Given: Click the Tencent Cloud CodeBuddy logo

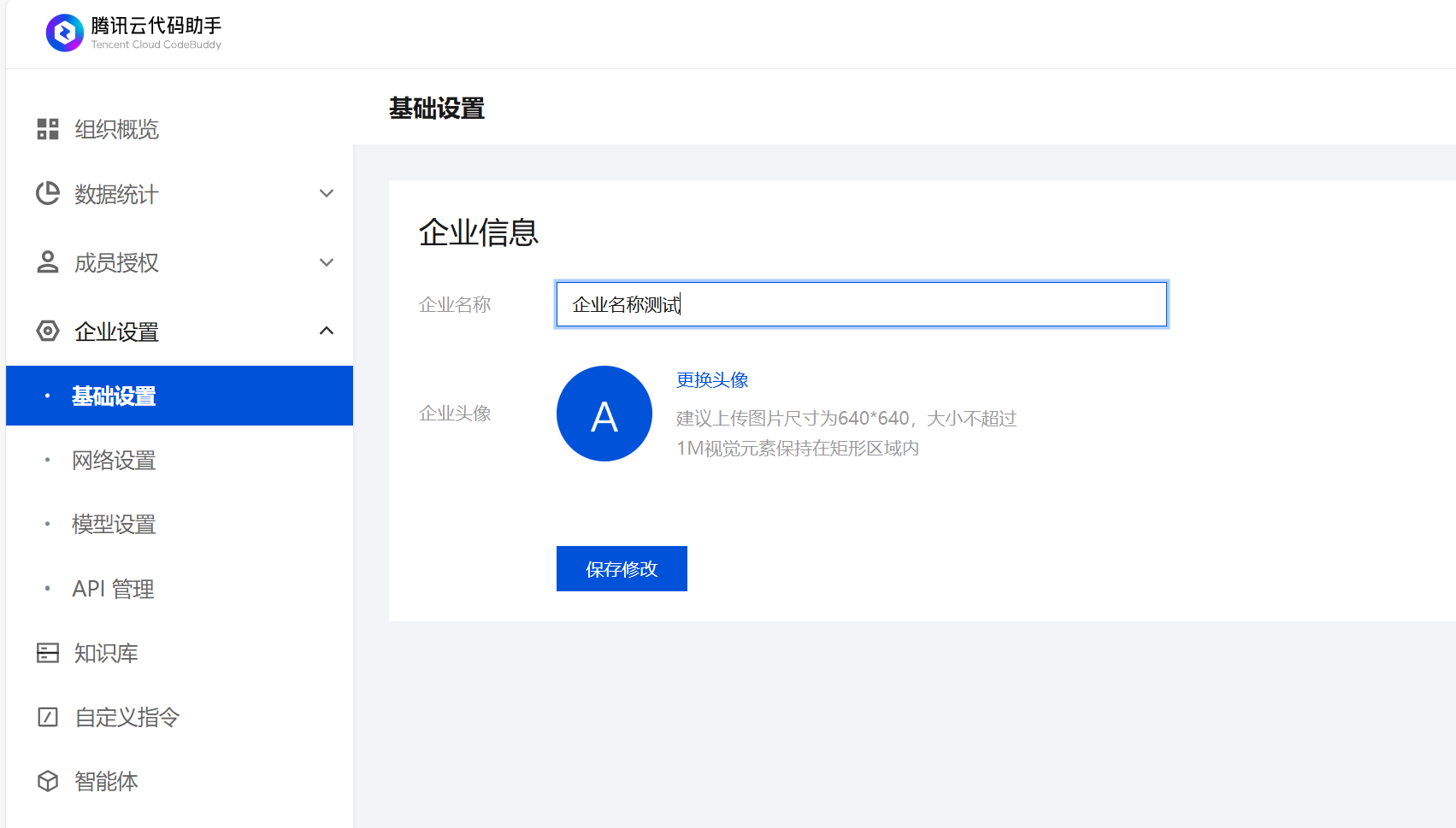Looking at the screenshot, I should [x=64, y=33].
